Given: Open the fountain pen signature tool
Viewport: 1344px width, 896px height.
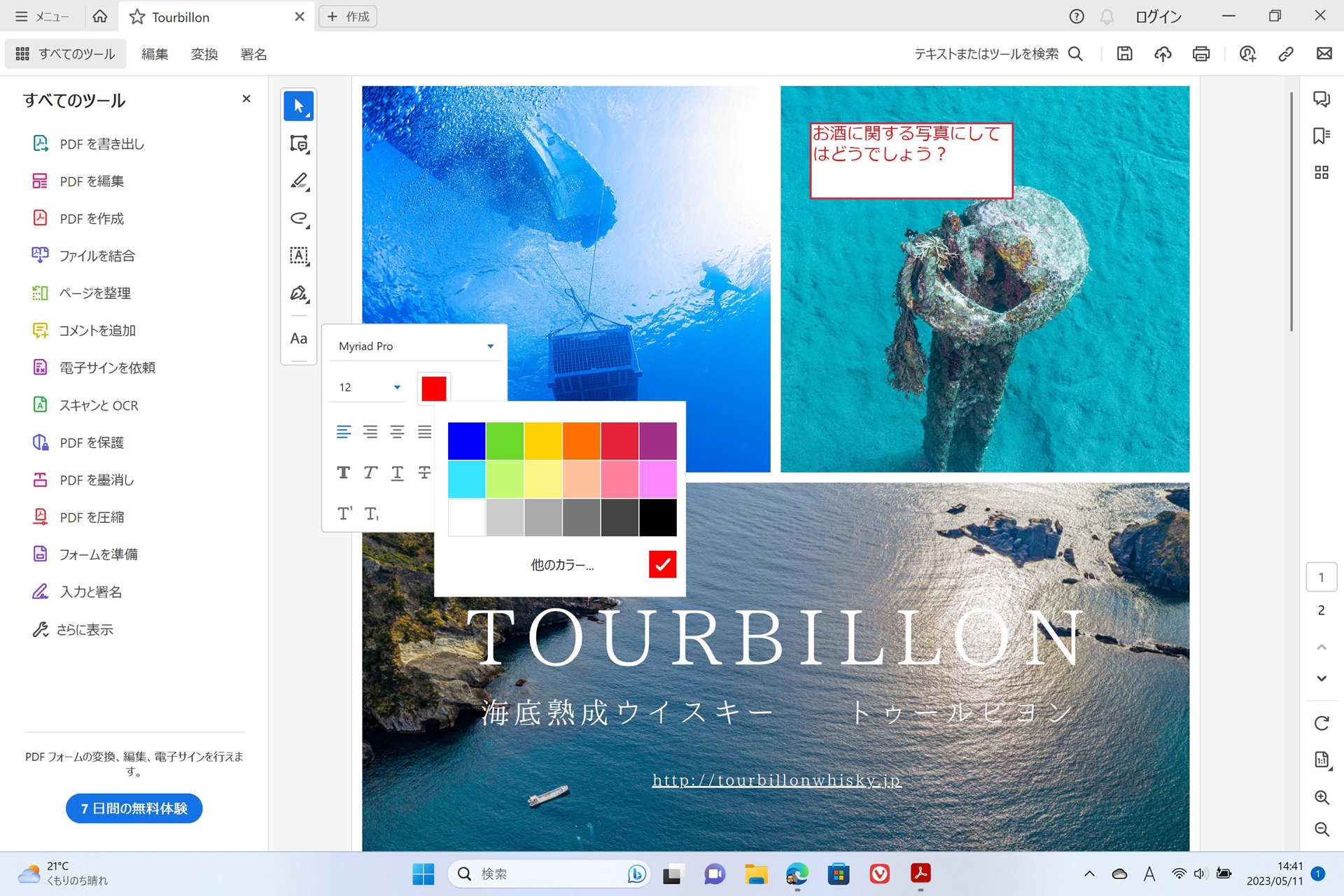Looking at the screenshot, I should pyautogui.click(x=298, y=293).
